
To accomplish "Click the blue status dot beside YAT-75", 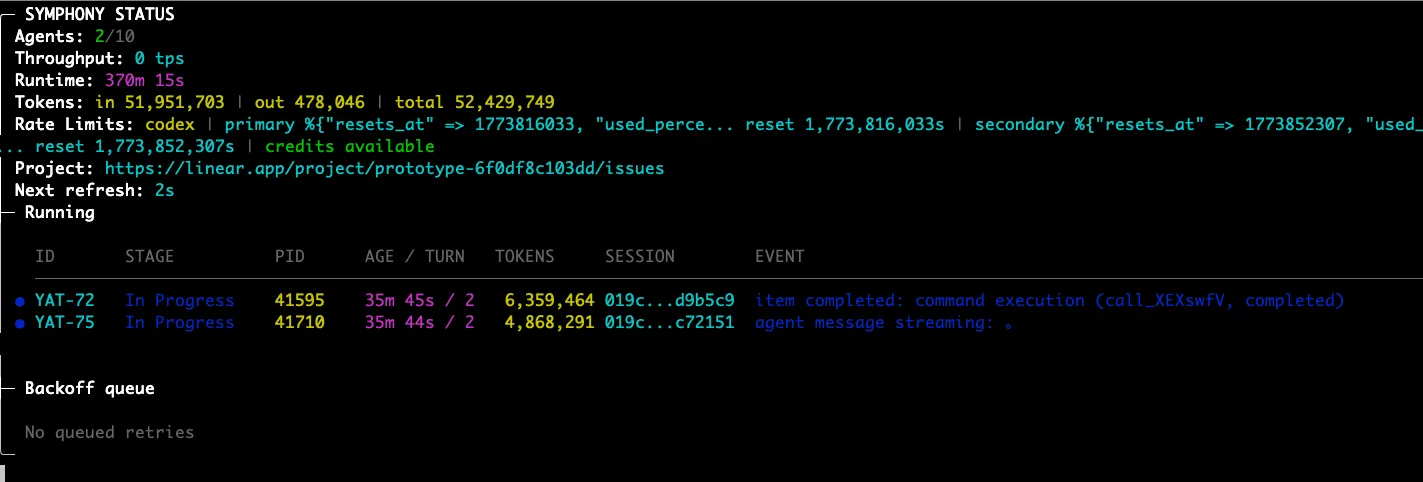I will (20, 323).
